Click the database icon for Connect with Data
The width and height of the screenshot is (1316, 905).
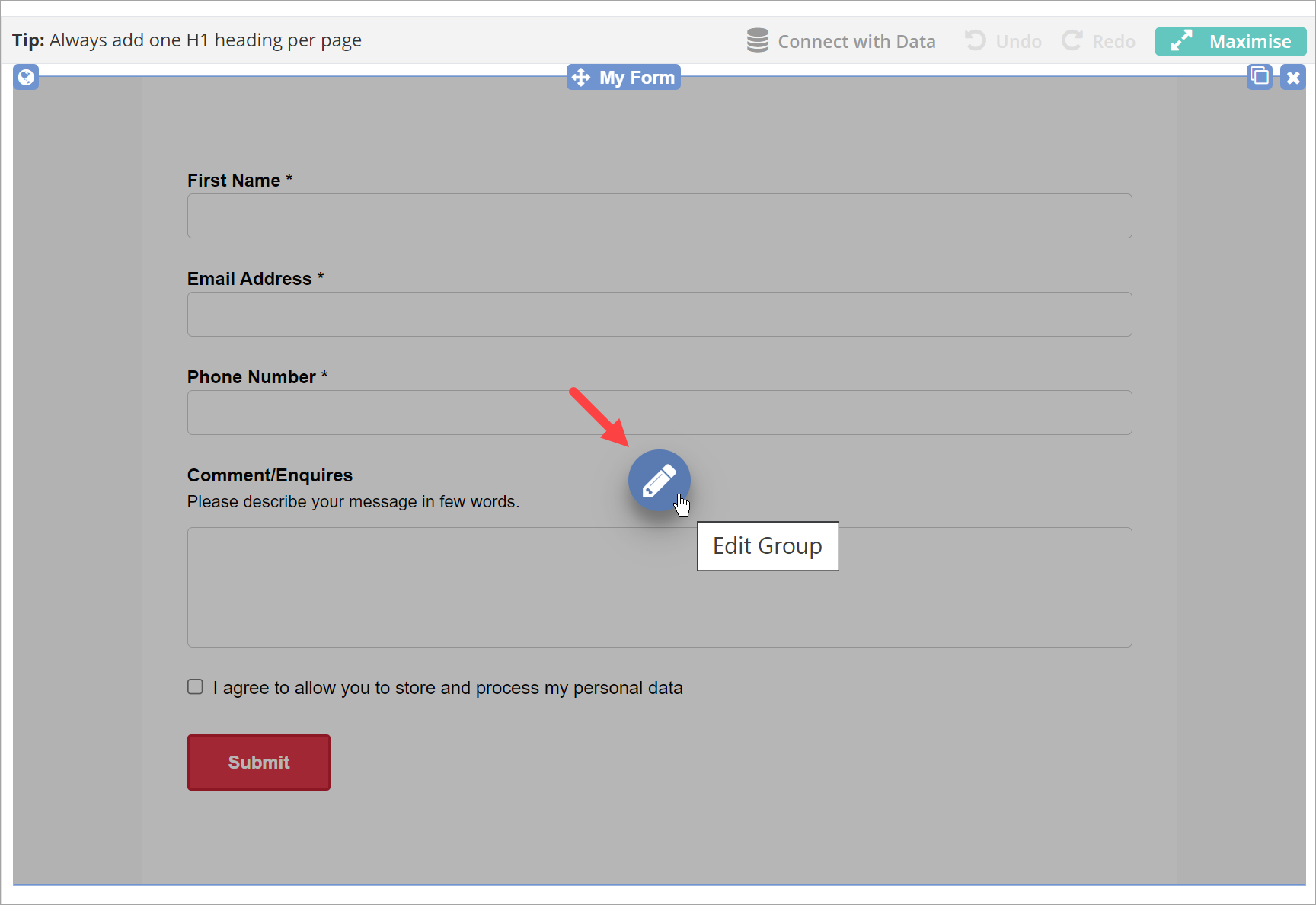(757, 40)
